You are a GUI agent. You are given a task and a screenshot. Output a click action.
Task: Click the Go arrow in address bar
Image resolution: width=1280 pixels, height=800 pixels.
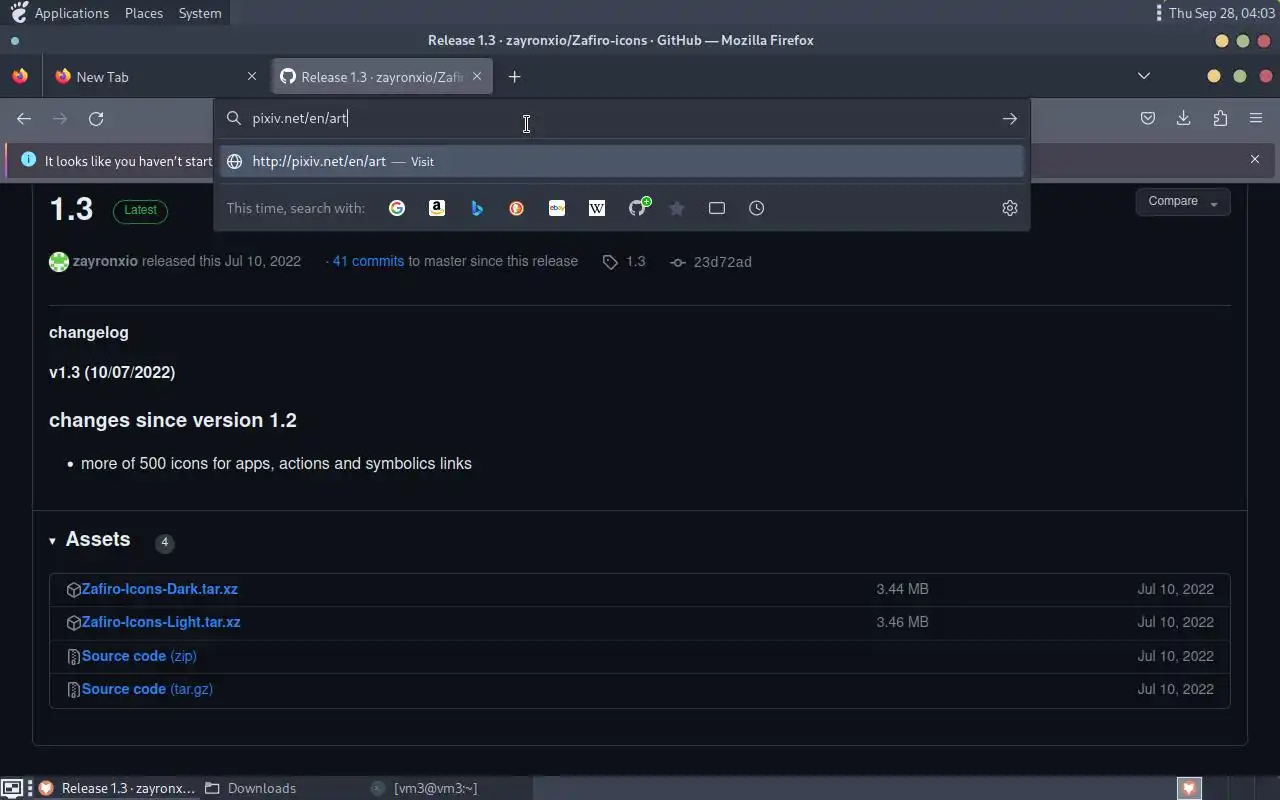[x=1010, y=119]
